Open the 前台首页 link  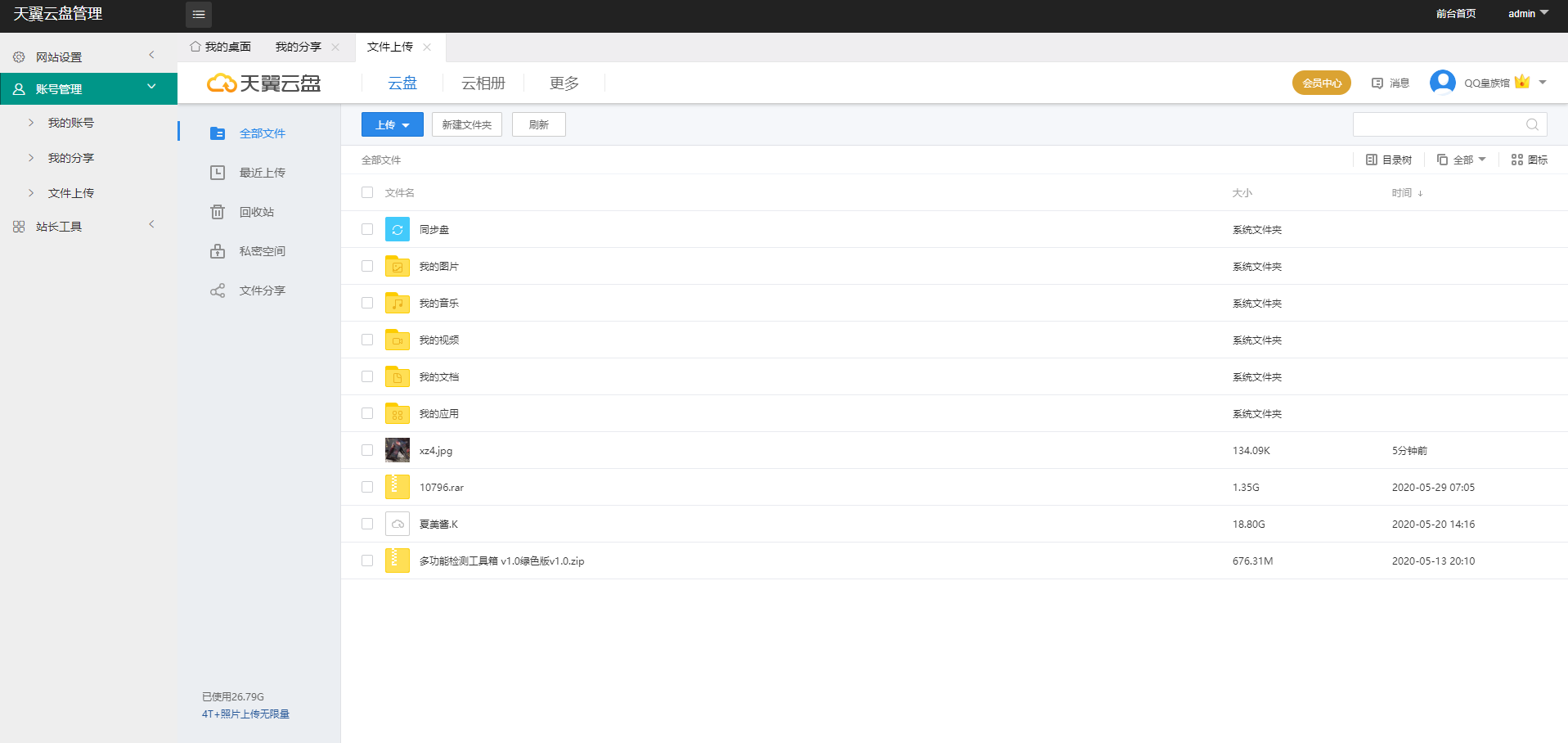(x=1455, y=14)
